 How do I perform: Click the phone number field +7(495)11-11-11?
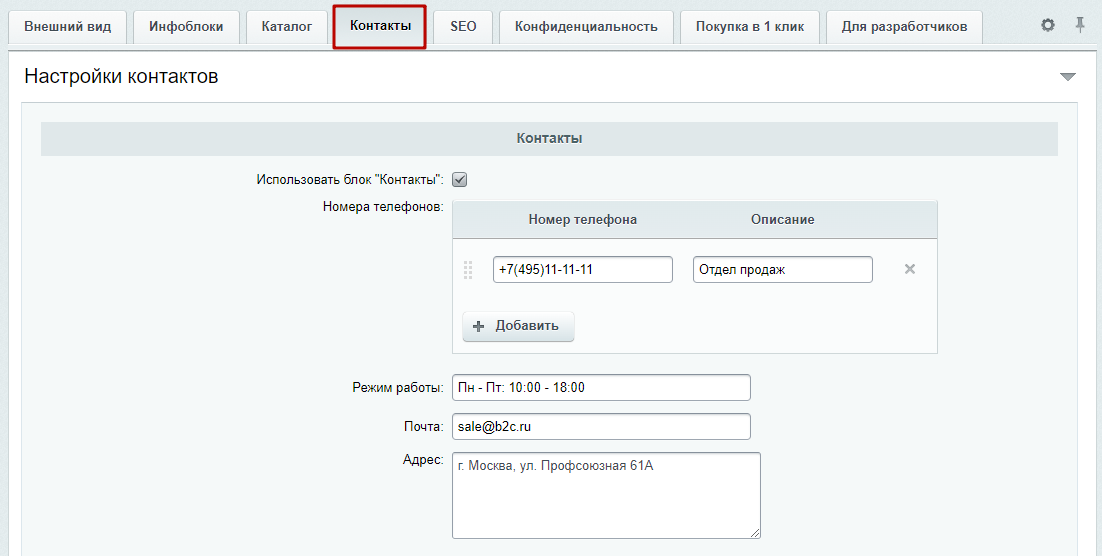(x=583, y=269)
